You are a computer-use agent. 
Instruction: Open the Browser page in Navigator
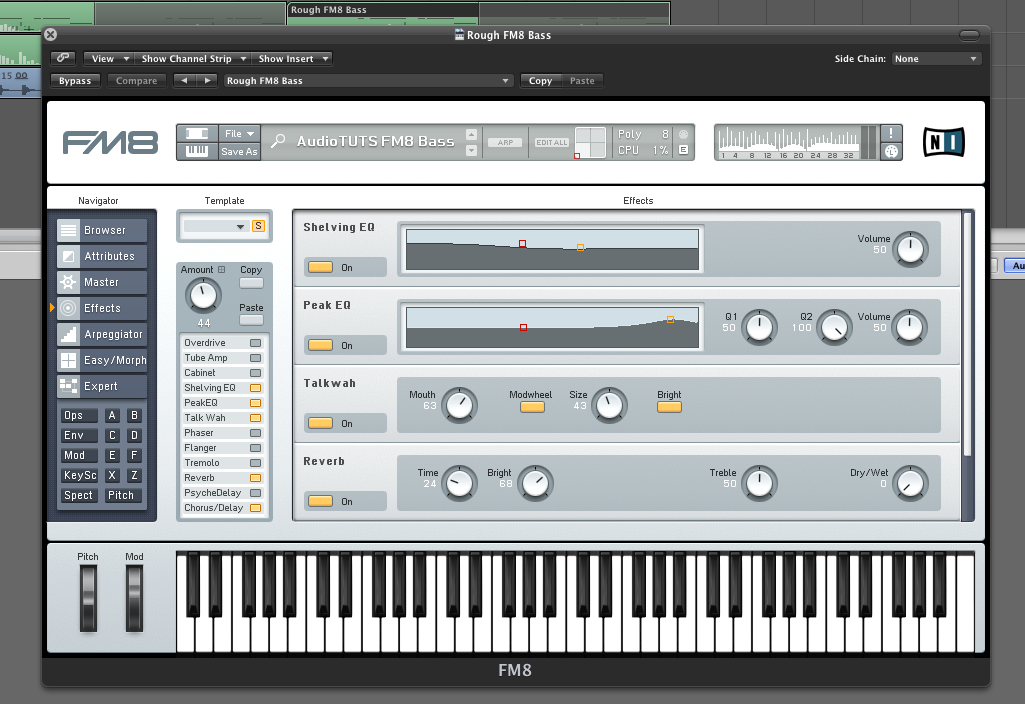pos(102,230)
